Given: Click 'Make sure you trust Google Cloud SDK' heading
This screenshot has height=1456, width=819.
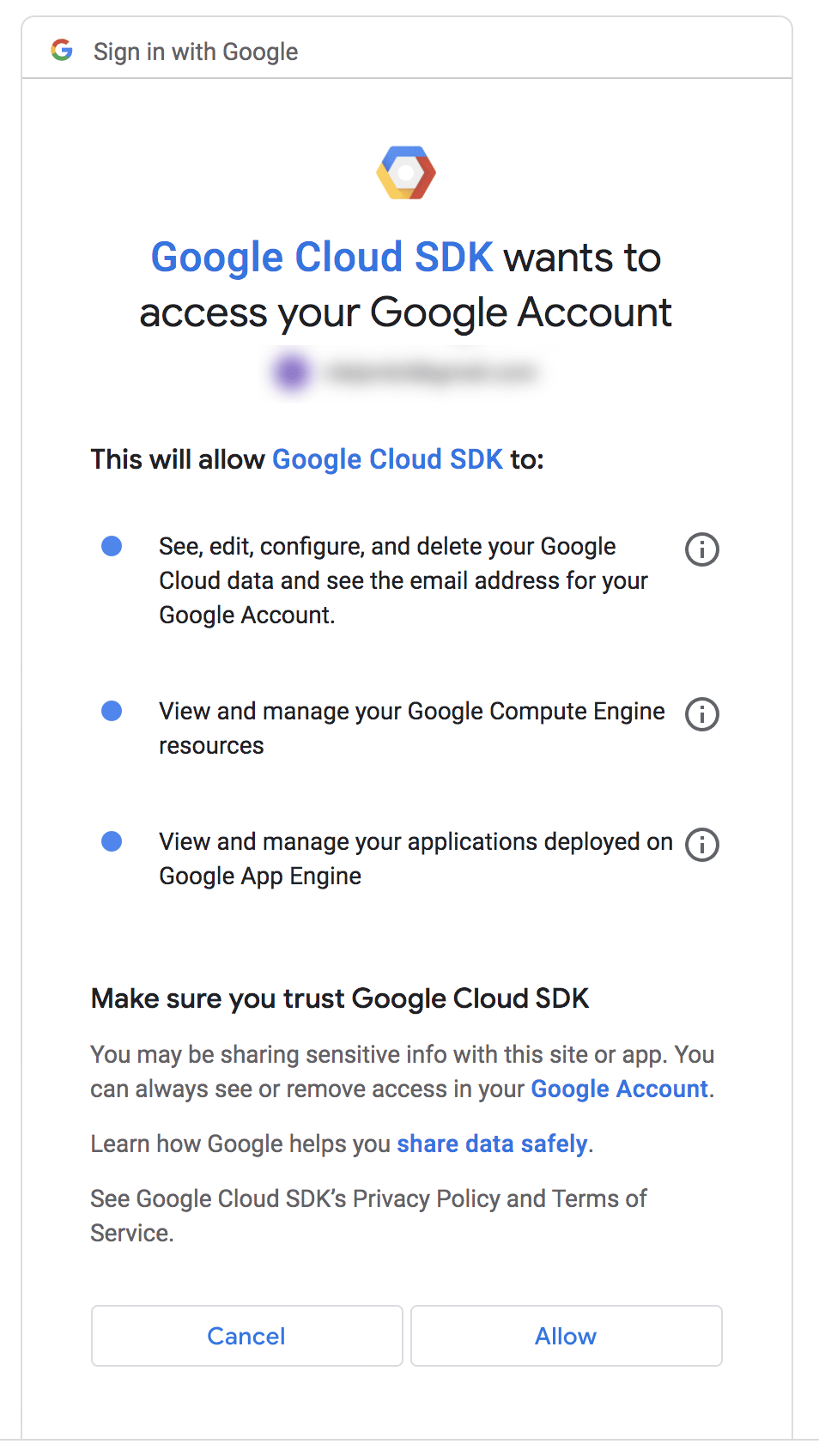Looking at the screenshot, I should (x=339, y=998).
